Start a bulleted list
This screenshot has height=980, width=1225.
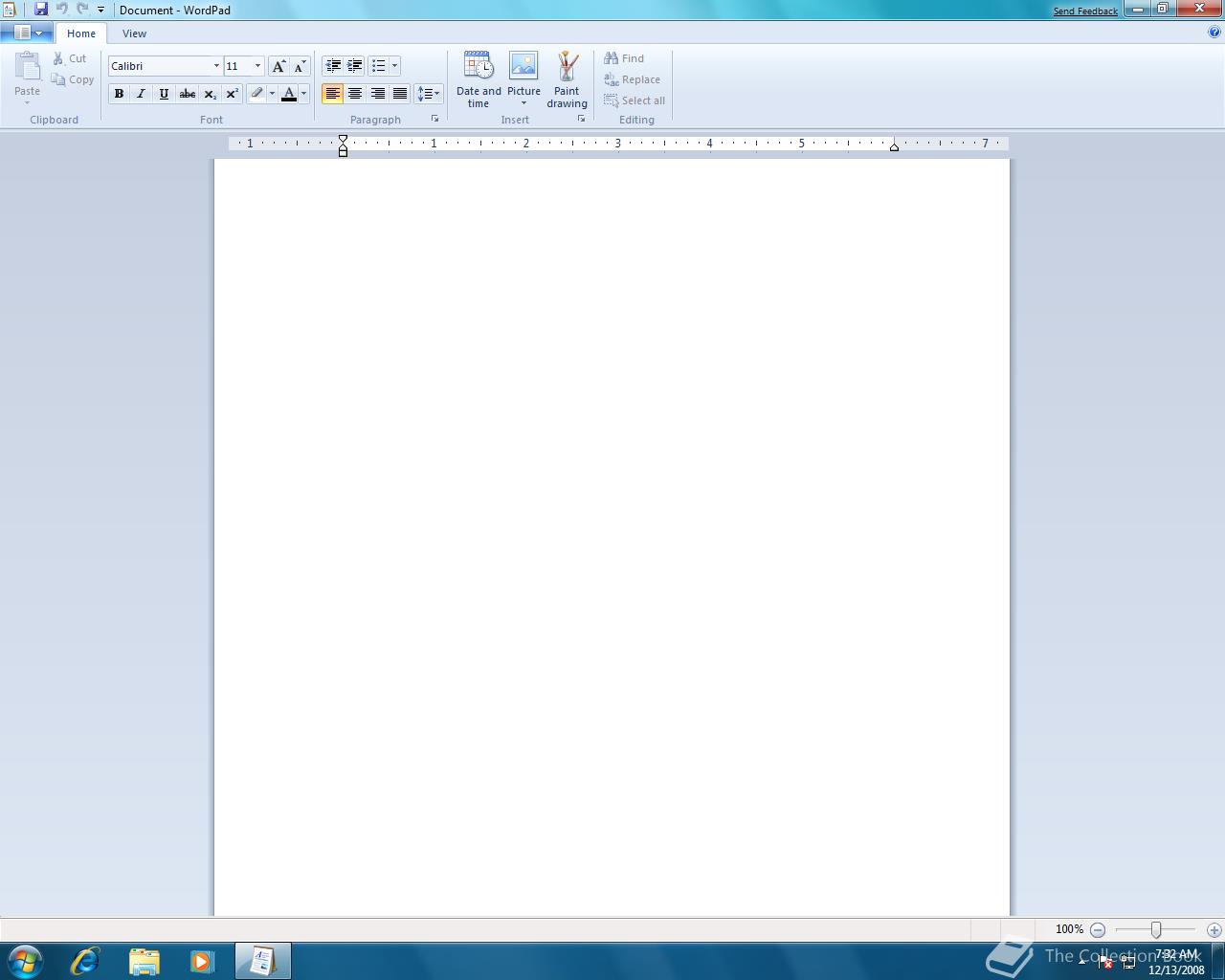(379, 66)
